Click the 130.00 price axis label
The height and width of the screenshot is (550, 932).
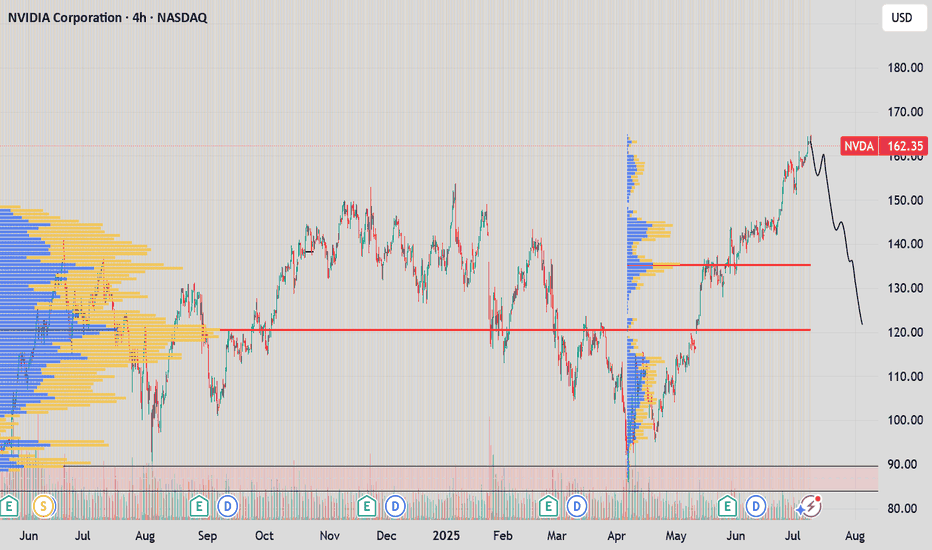click(905, 288)
